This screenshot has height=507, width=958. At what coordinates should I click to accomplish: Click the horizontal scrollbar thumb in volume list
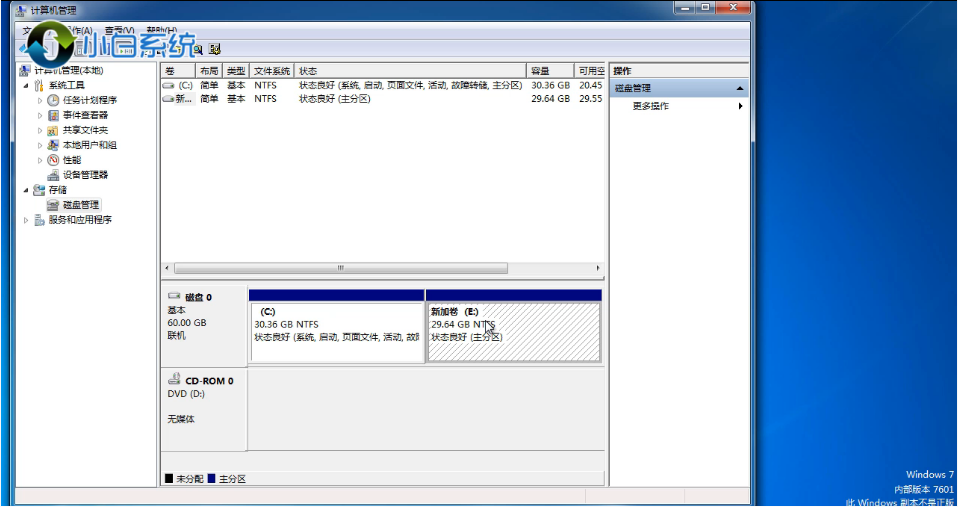tap(340, 268)
